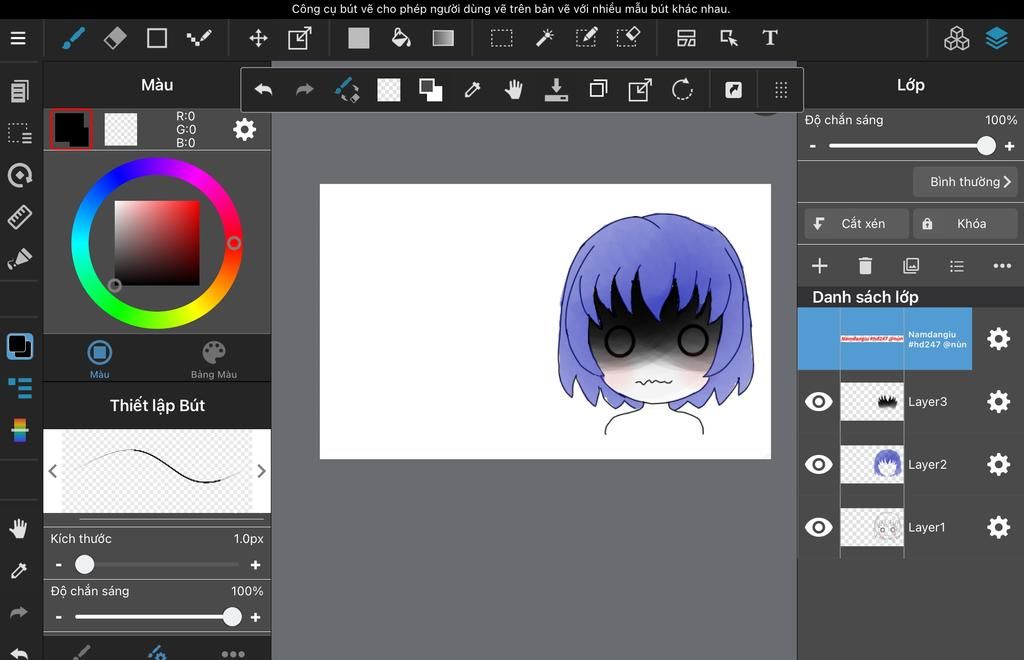Screen dimensions: 1024x660
Task: Decrease brush size with Kích thước minus
Action: tap(59, 565)
